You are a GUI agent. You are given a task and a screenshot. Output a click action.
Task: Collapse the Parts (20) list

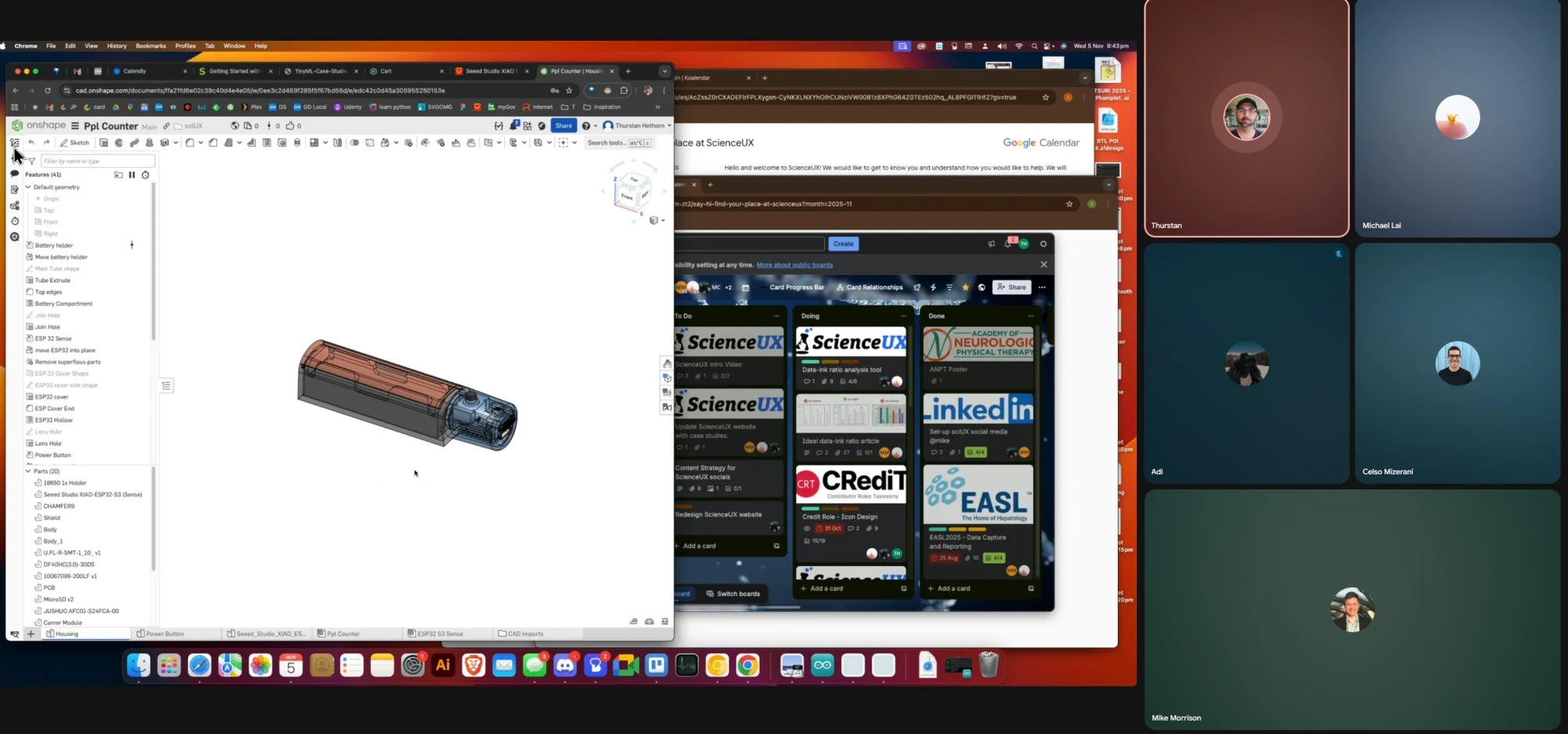tap(28, 471)
